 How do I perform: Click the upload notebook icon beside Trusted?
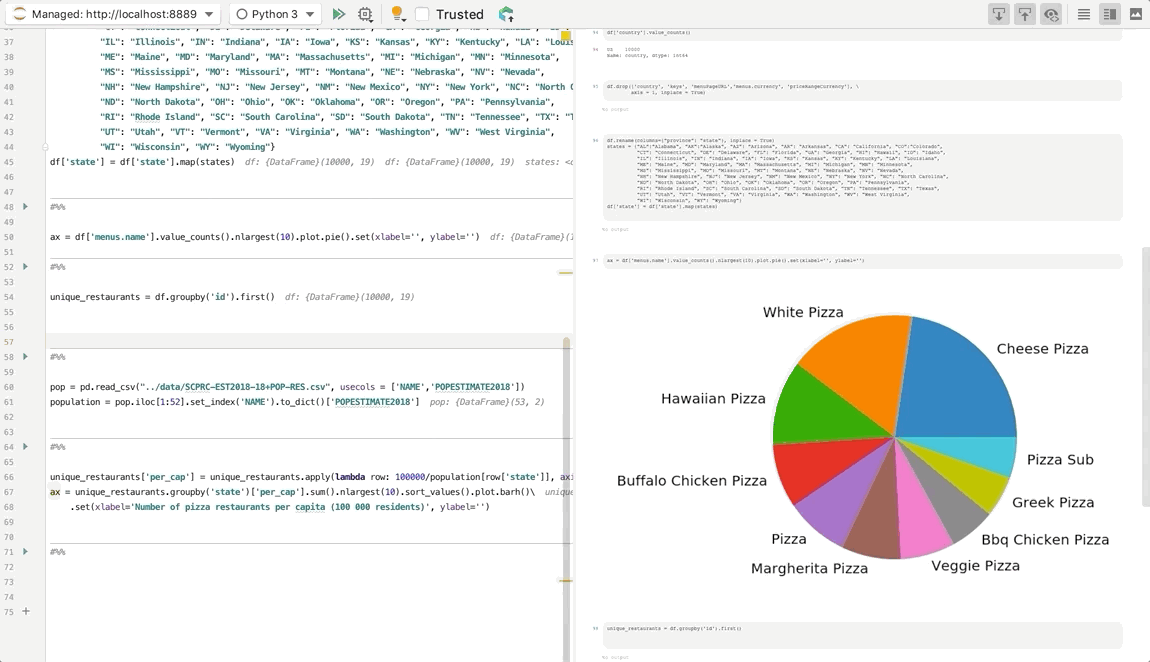click(505, 14)
